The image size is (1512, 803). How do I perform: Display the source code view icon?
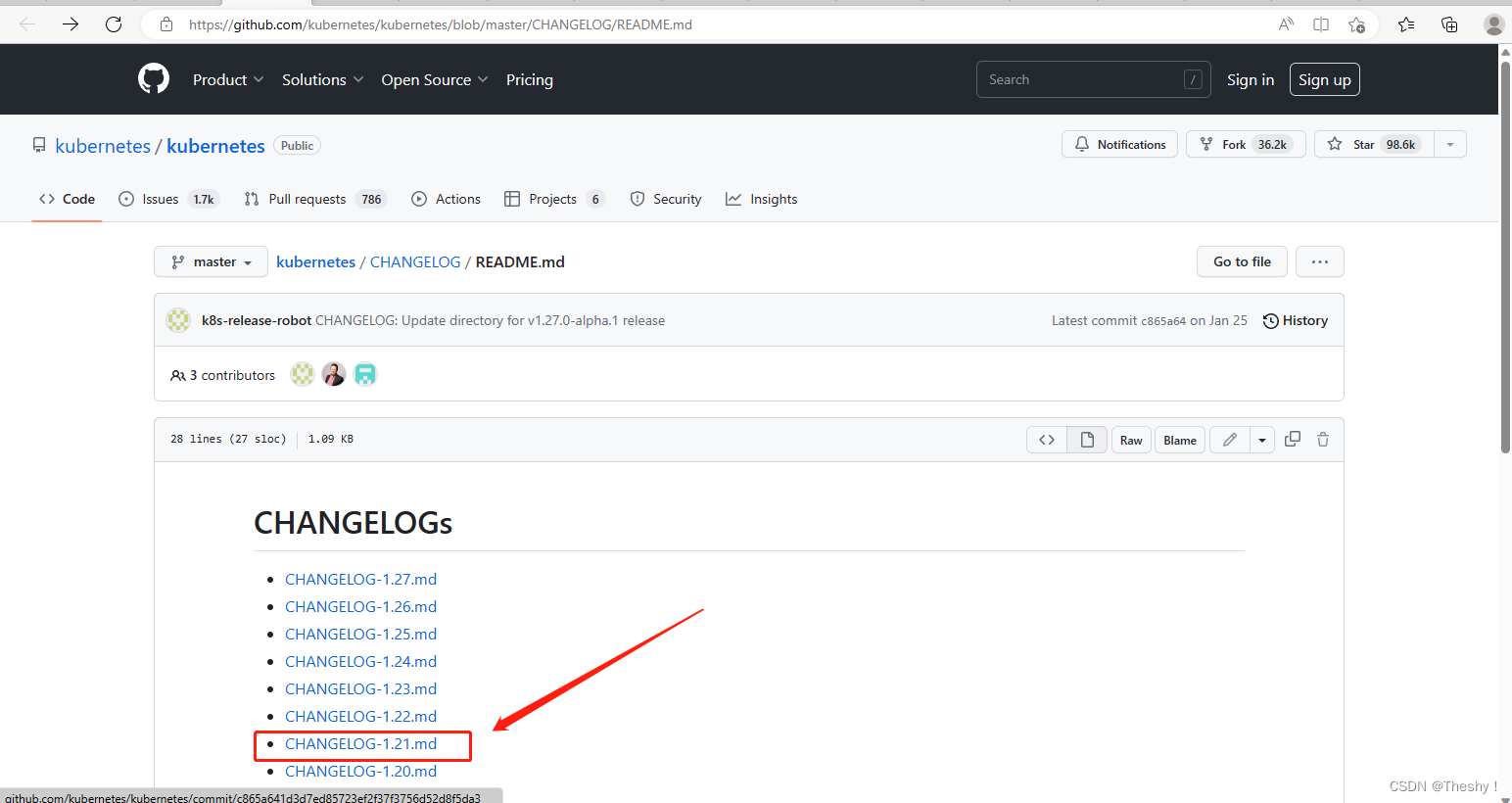point(1046,440)
